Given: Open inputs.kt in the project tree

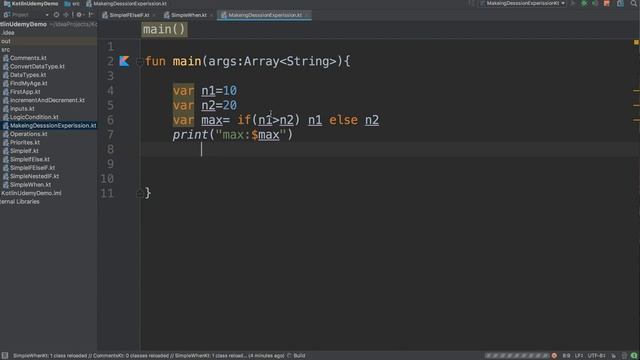Looking at the screenshot, I should pyautogui.click(x=22, y=109).
